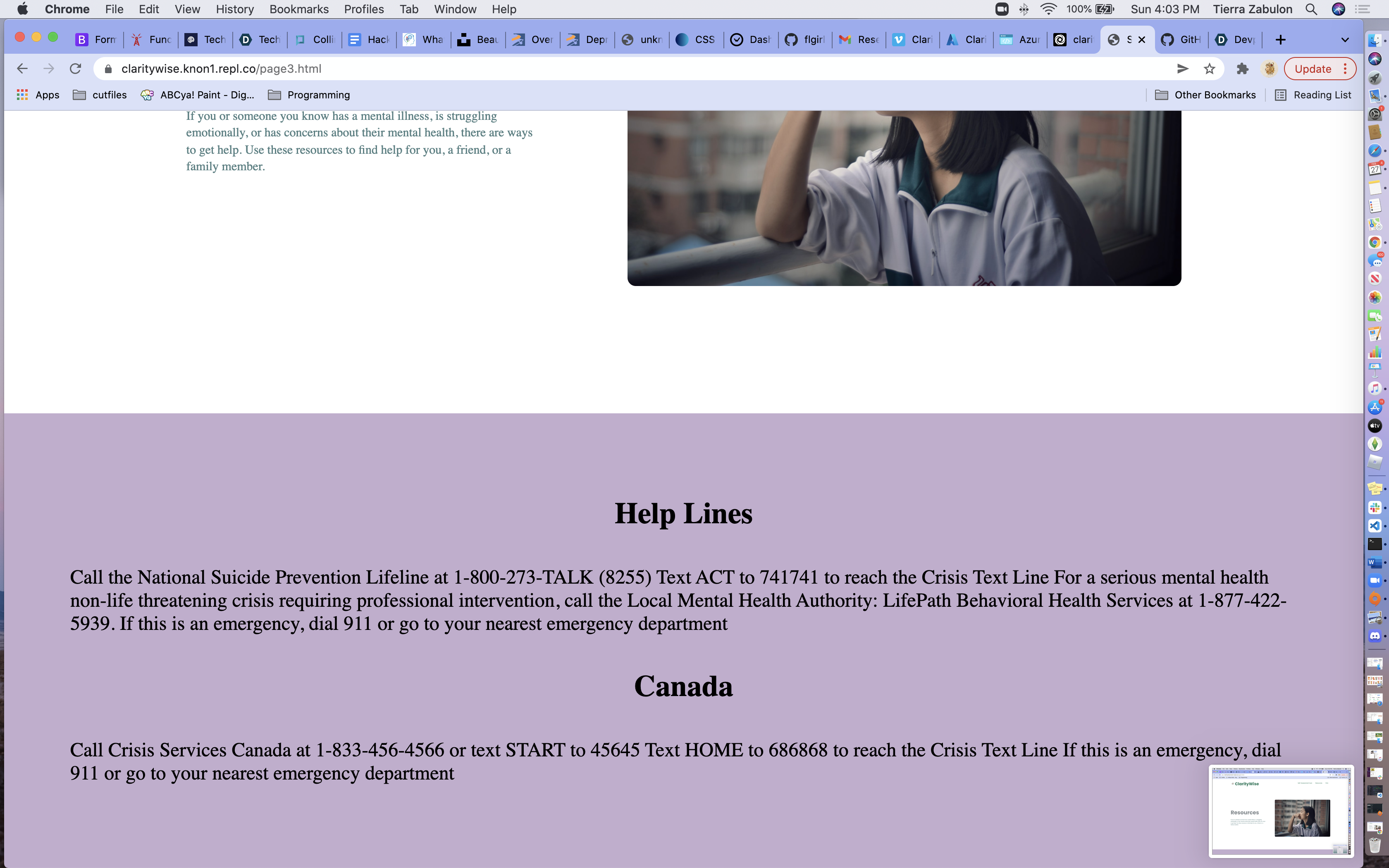Open Other Bookmarks folder

pos(1205,95)
